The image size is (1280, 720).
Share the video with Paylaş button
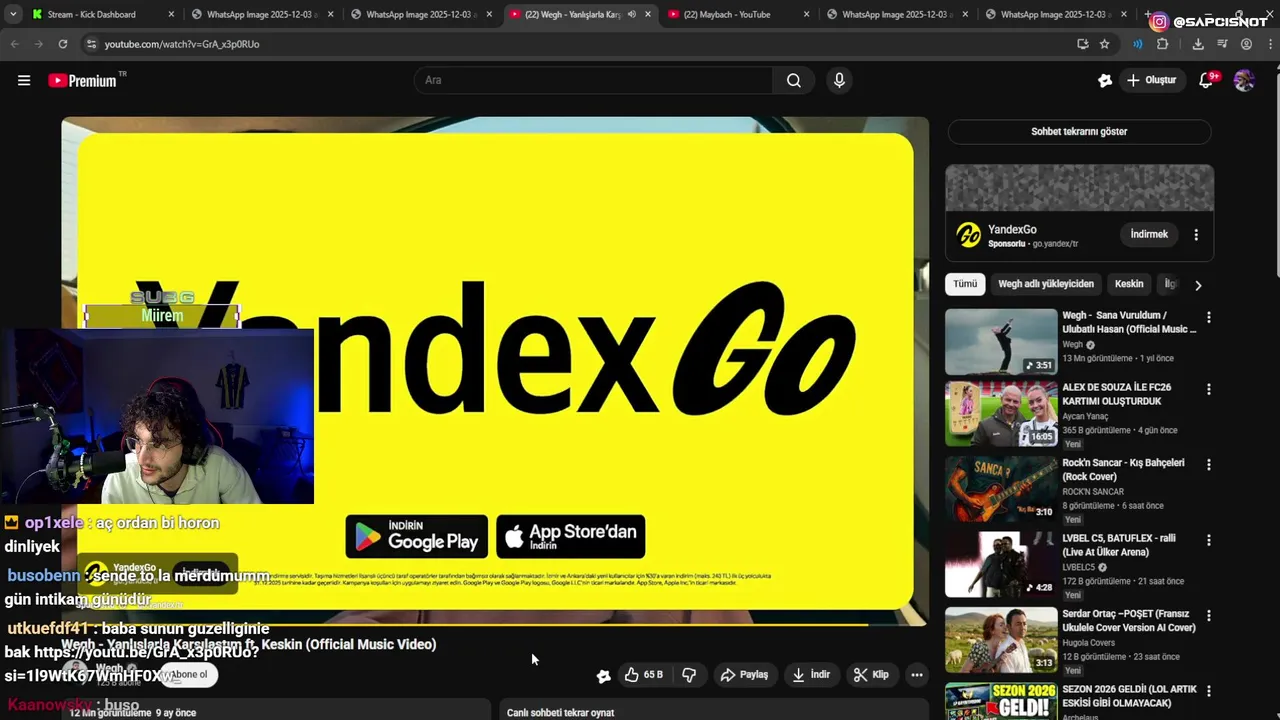[743, 675]
